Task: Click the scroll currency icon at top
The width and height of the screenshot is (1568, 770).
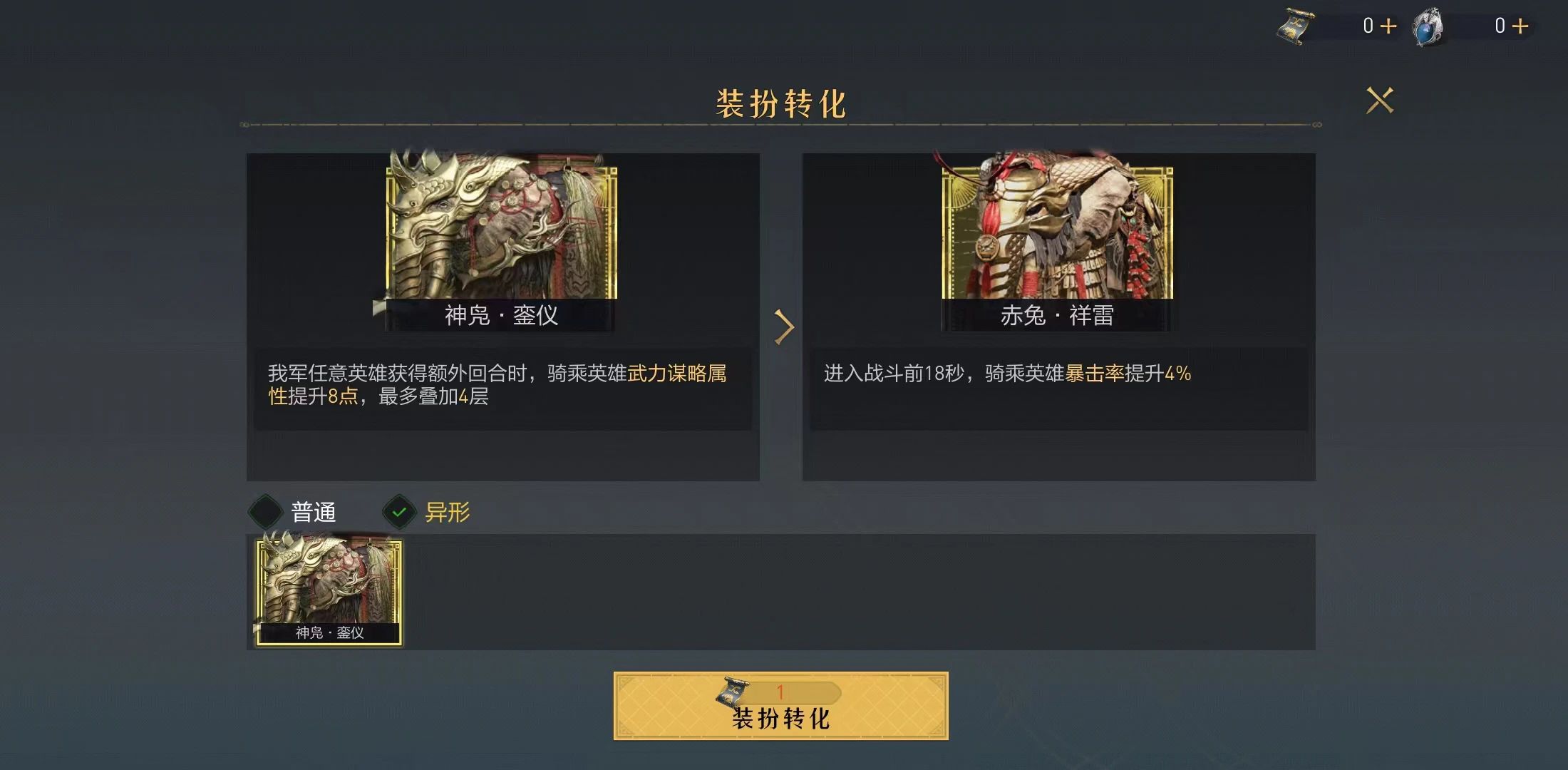Action: click(x=1295, y=27)
